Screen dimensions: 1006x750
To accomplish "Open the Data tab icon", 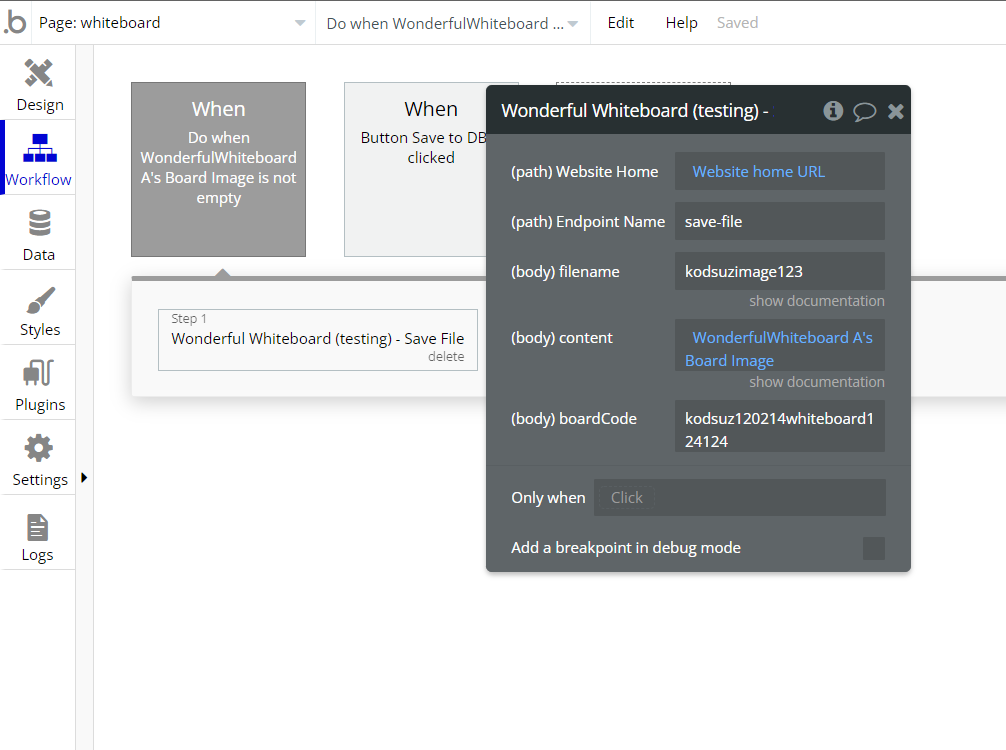I will [39, 223].
